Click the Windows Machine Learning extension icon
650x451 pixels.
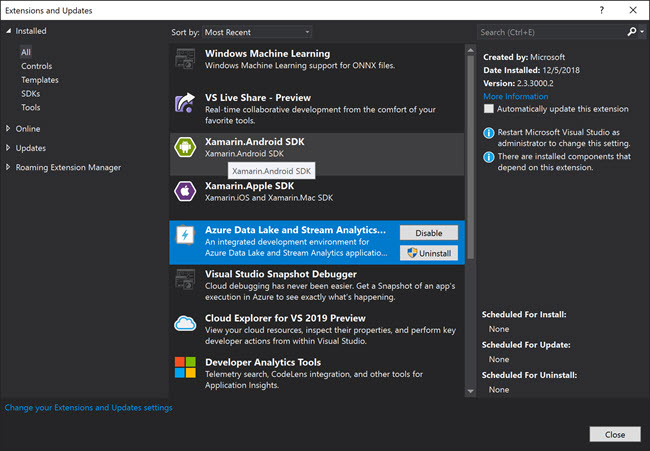(185, 59)
